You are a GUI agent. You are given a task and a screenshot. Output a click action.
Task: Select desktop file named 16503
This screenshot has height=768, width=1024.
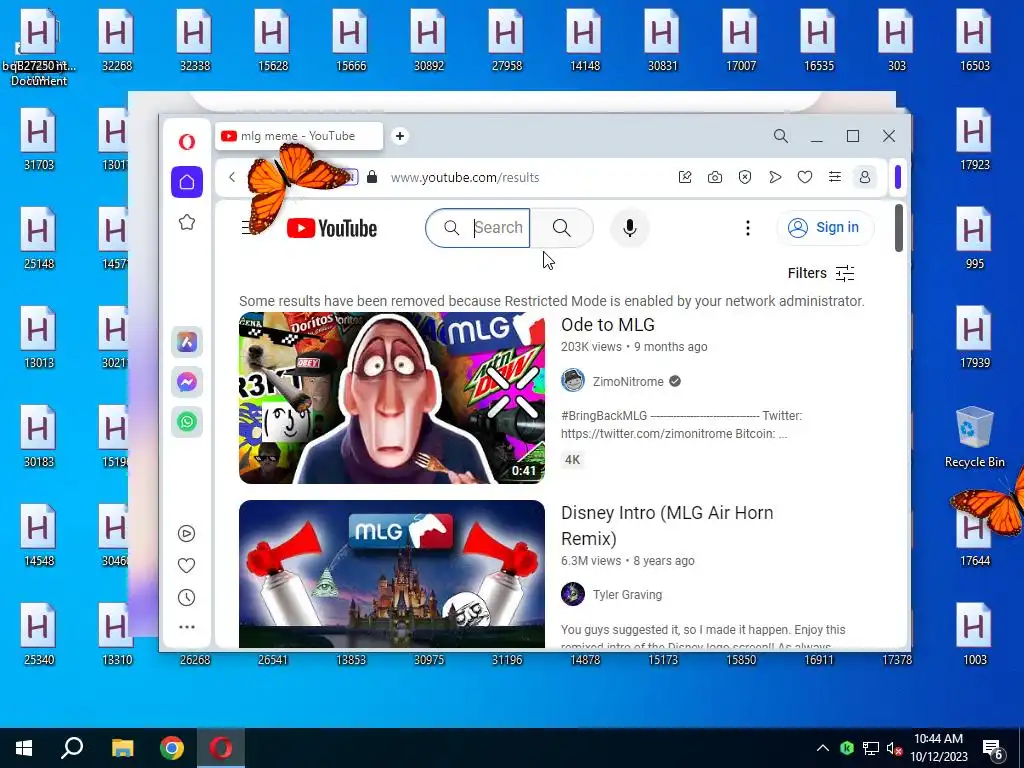(974, 40)
